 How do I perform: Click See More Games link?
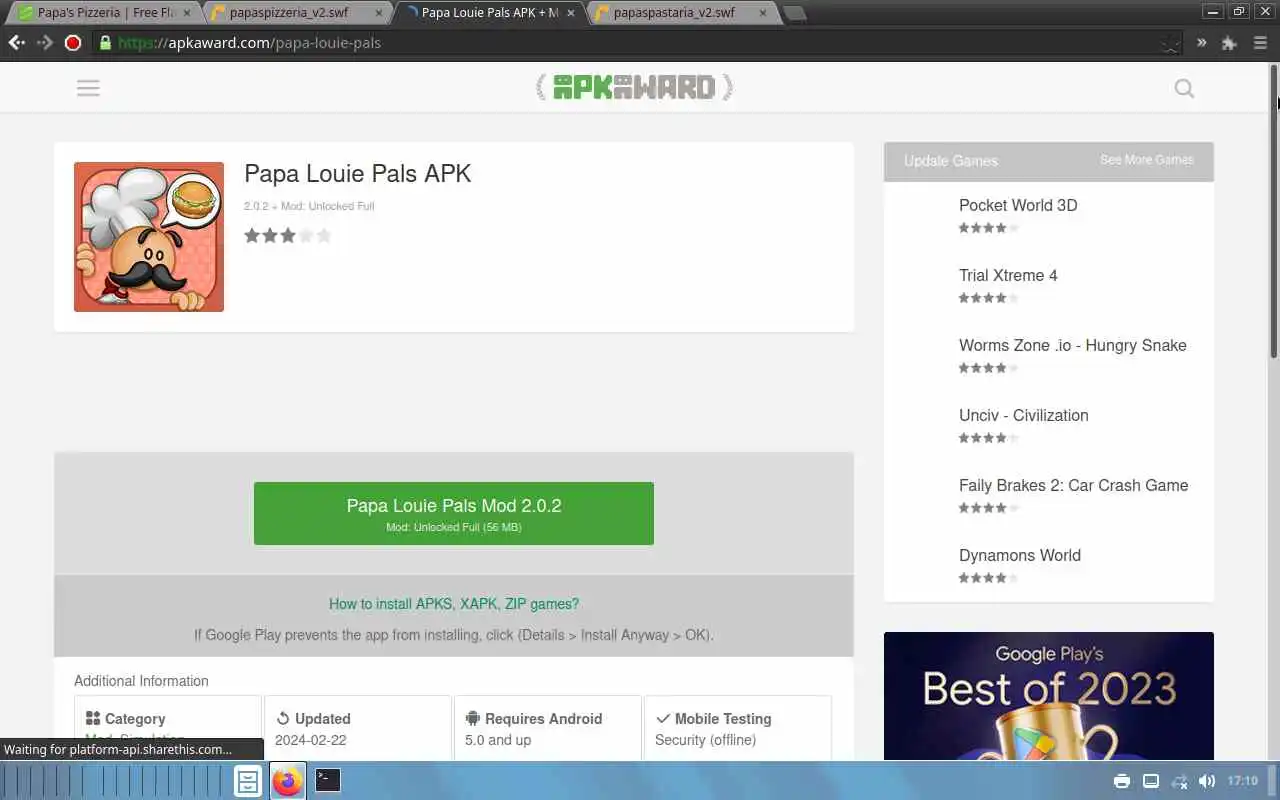pos(1147,160)
